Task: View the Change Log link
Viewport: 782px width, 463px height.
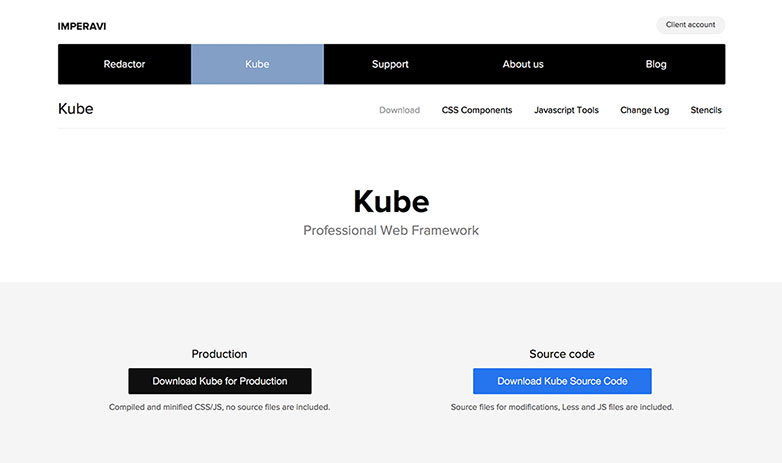Action: [644, 110]
